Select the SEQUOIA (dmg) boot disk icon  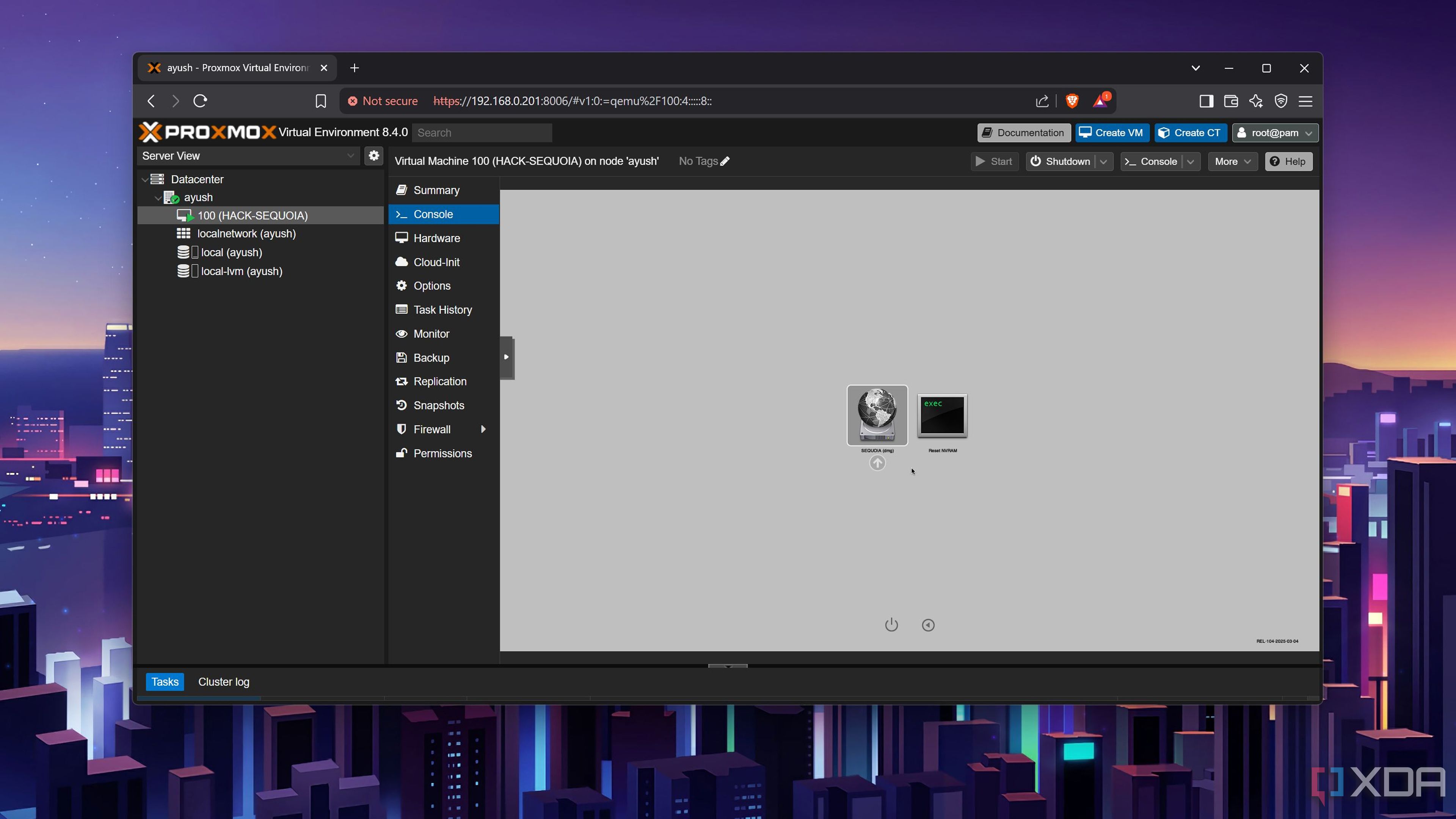tap(877, 416)
